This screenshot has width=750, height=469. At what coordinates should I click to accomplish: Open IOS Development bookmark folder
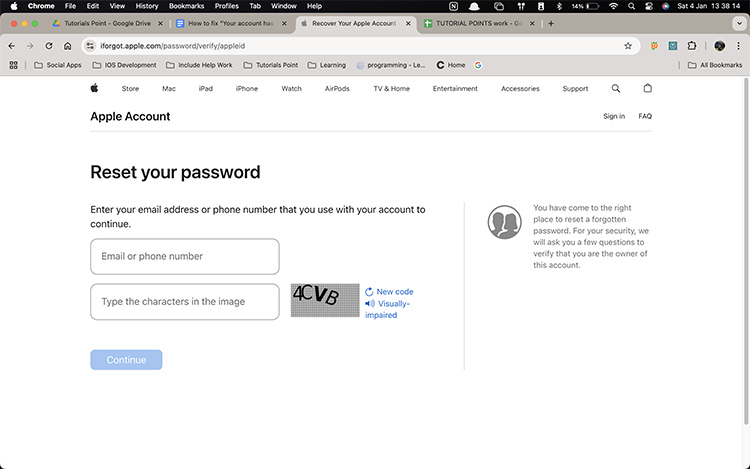coord(124,65)
